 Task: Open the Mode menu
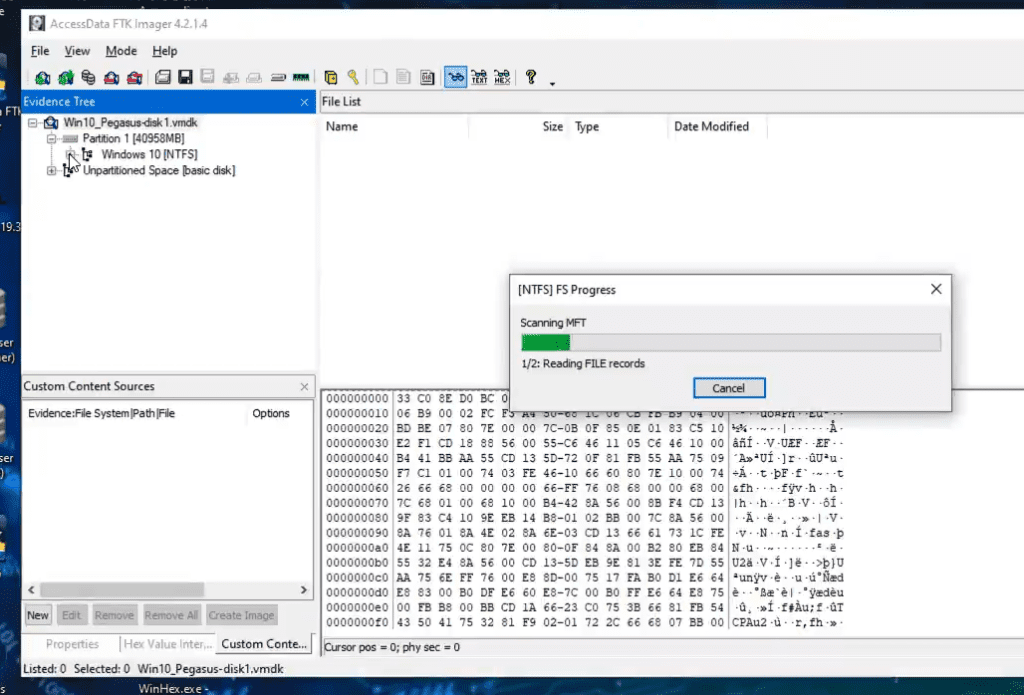[121, 51]
